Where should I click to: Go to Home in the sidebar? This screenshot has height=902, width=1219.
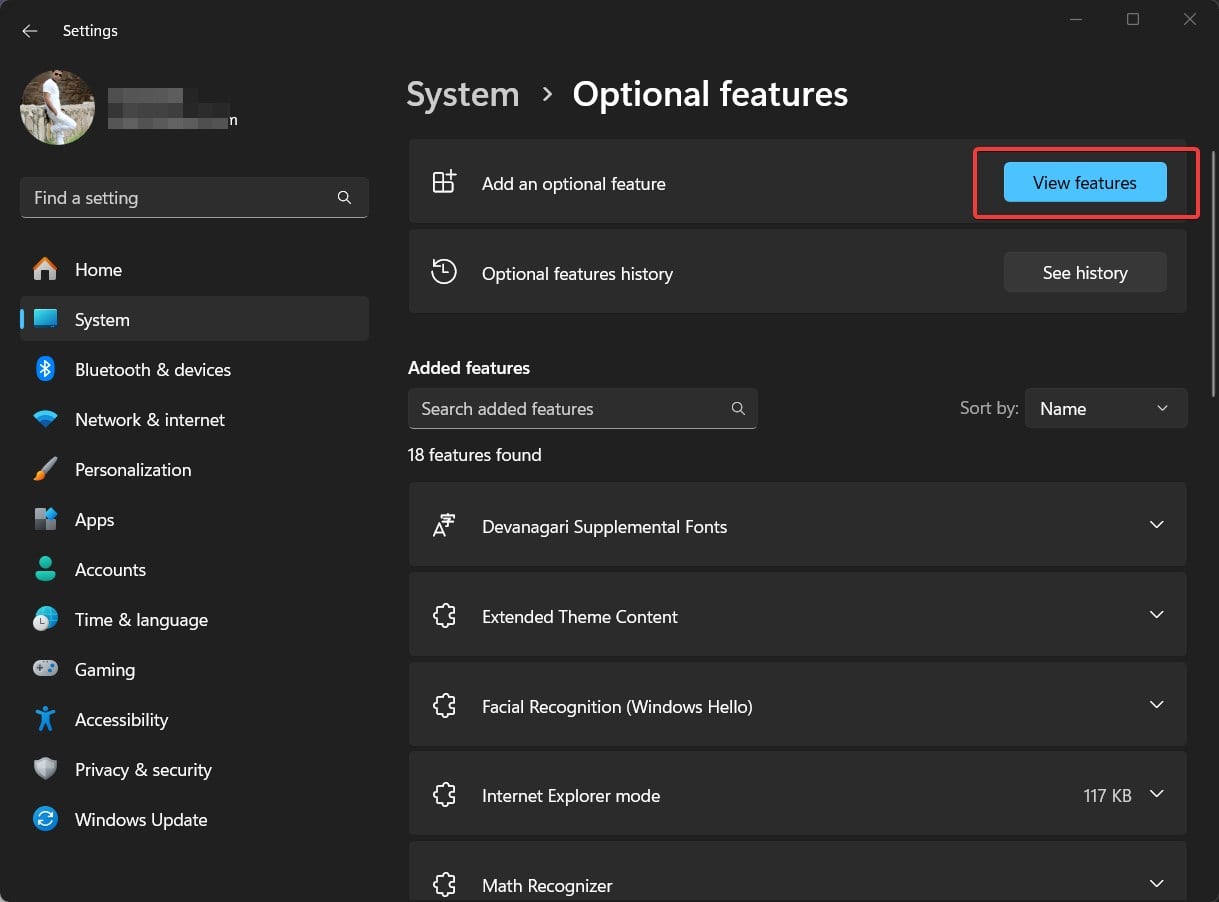coord(98,270)
